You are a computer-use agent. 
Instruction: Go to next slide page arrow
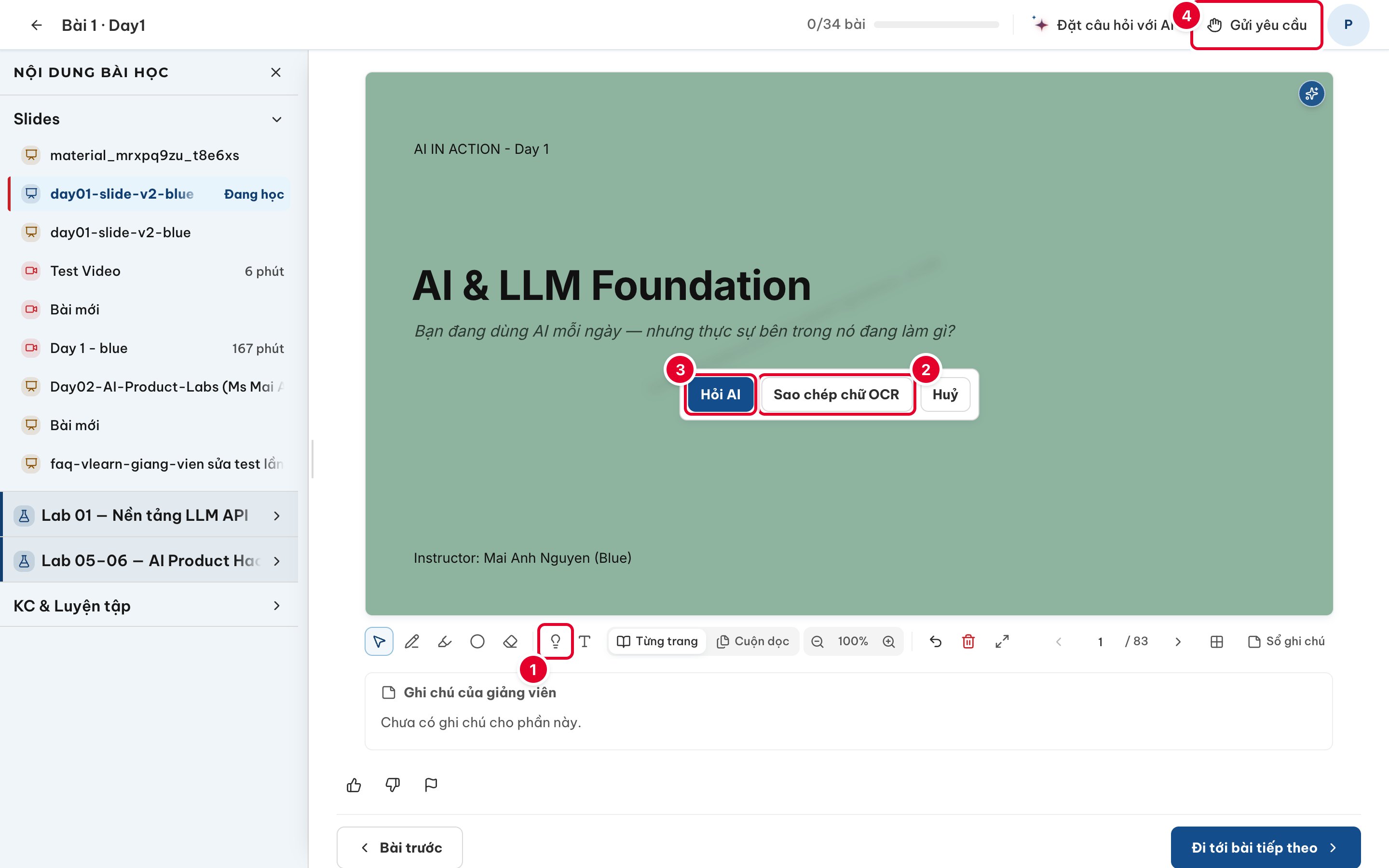(x=1178, y=641)
